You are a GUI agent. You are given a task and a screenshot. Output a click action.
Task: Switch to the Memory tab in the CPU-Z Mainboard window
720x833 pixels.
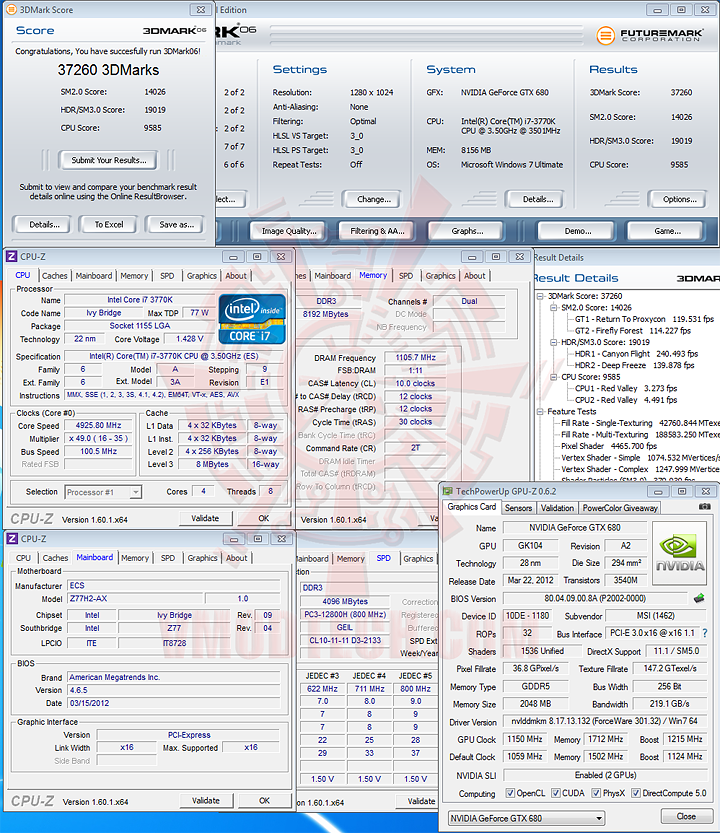click(x=135, y=558)
